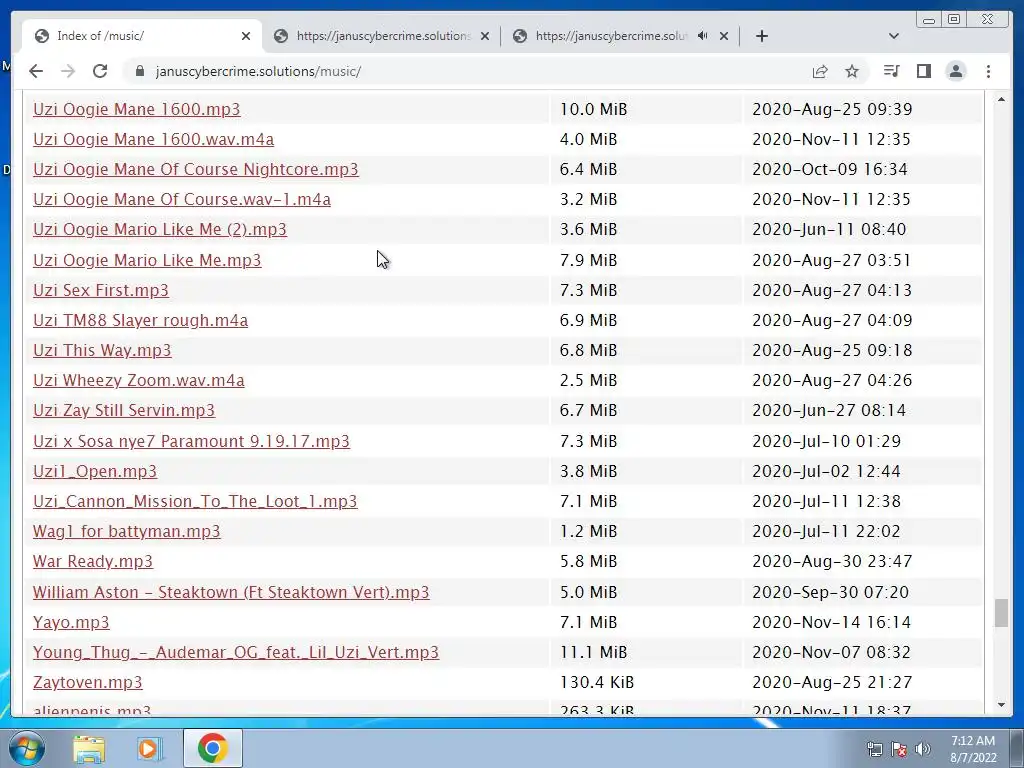
Task: Open the volume control tray icon
Action: 923,749
